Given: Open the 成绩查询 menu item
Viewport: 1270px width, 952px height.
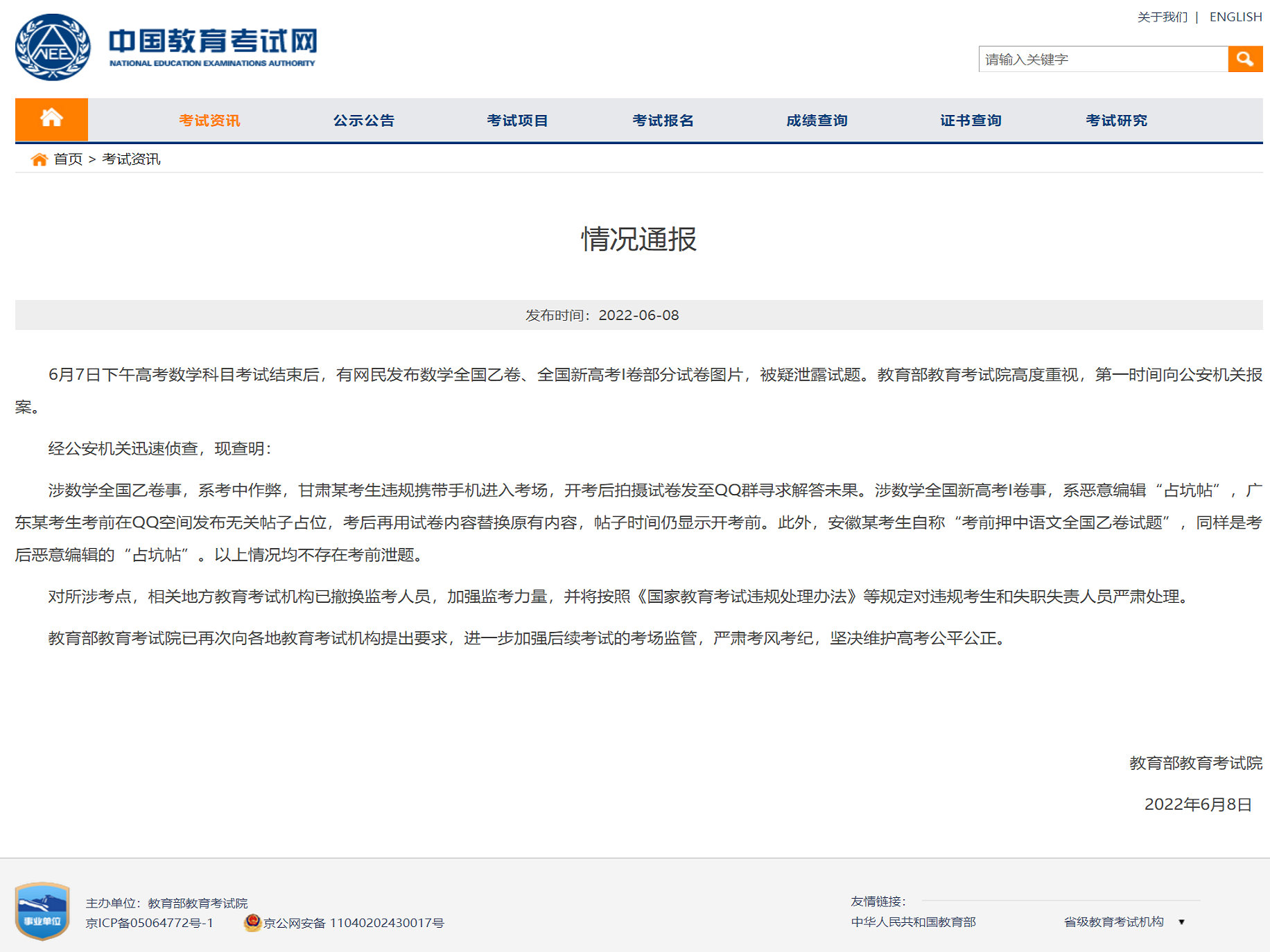Looking at the screenshot, I should [817, 121].
